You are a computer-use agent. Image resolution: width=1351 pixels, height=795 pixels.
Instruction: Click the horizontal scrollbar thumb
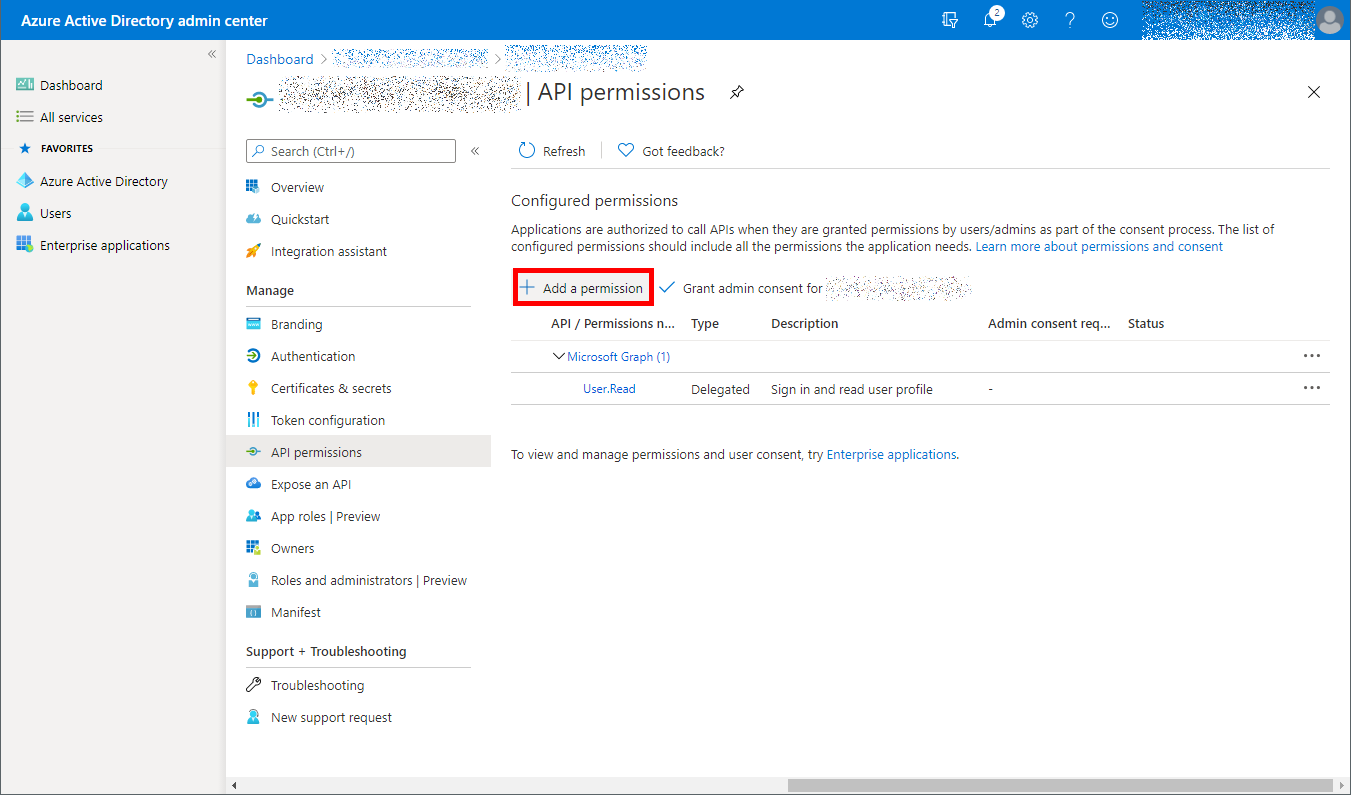(x=1060, y=786)
